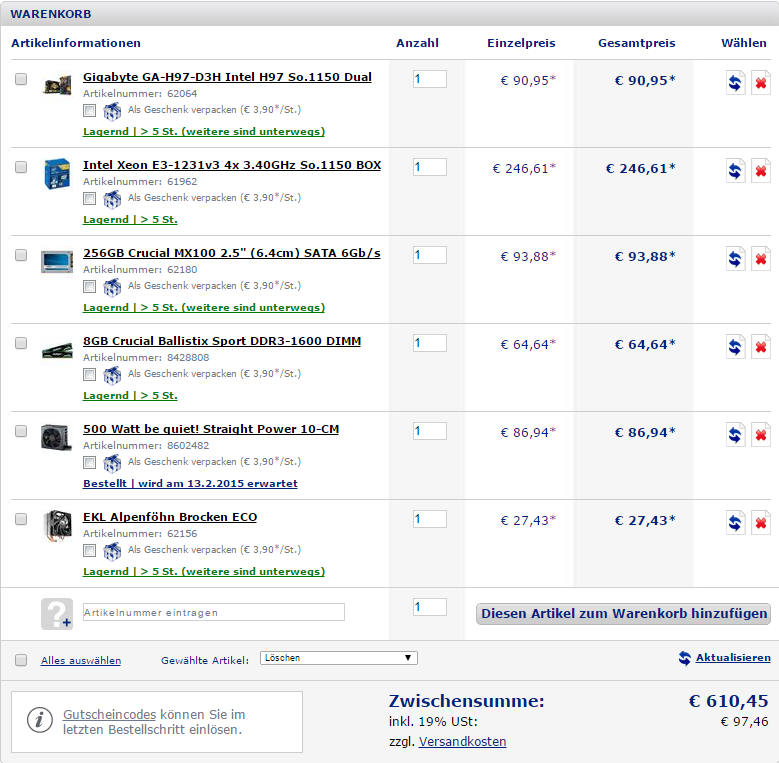Open the Gutscheincodes link

coord(109,714)
